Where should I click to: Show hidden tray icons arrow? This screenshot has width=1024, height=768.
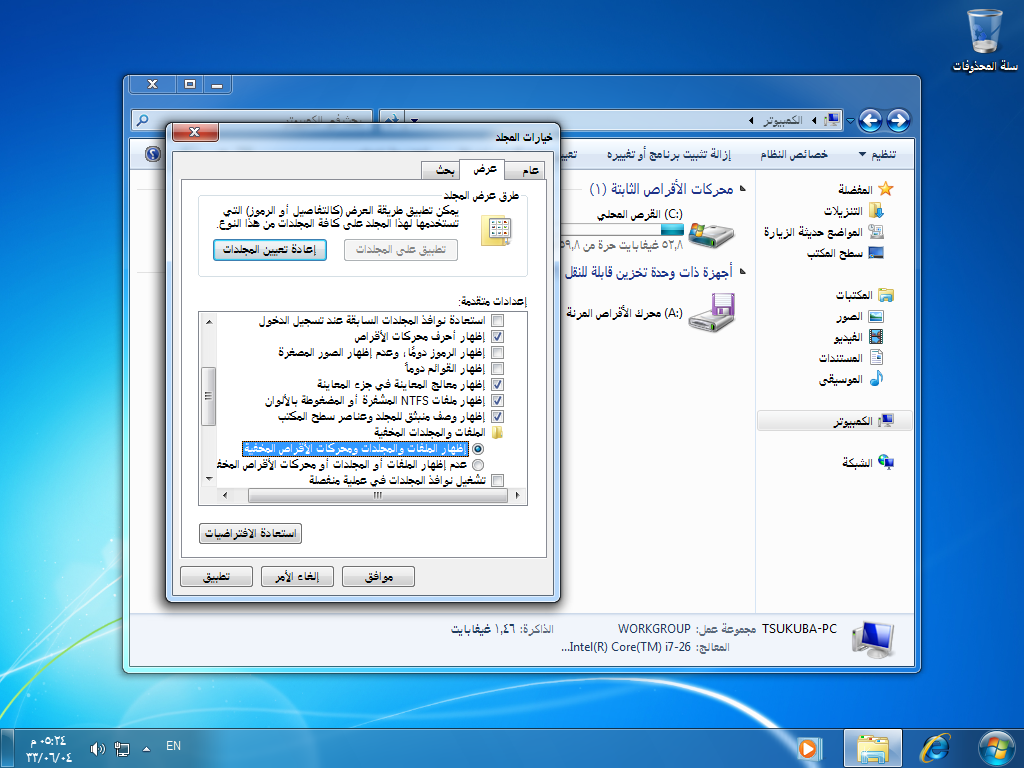pos(146,749)
